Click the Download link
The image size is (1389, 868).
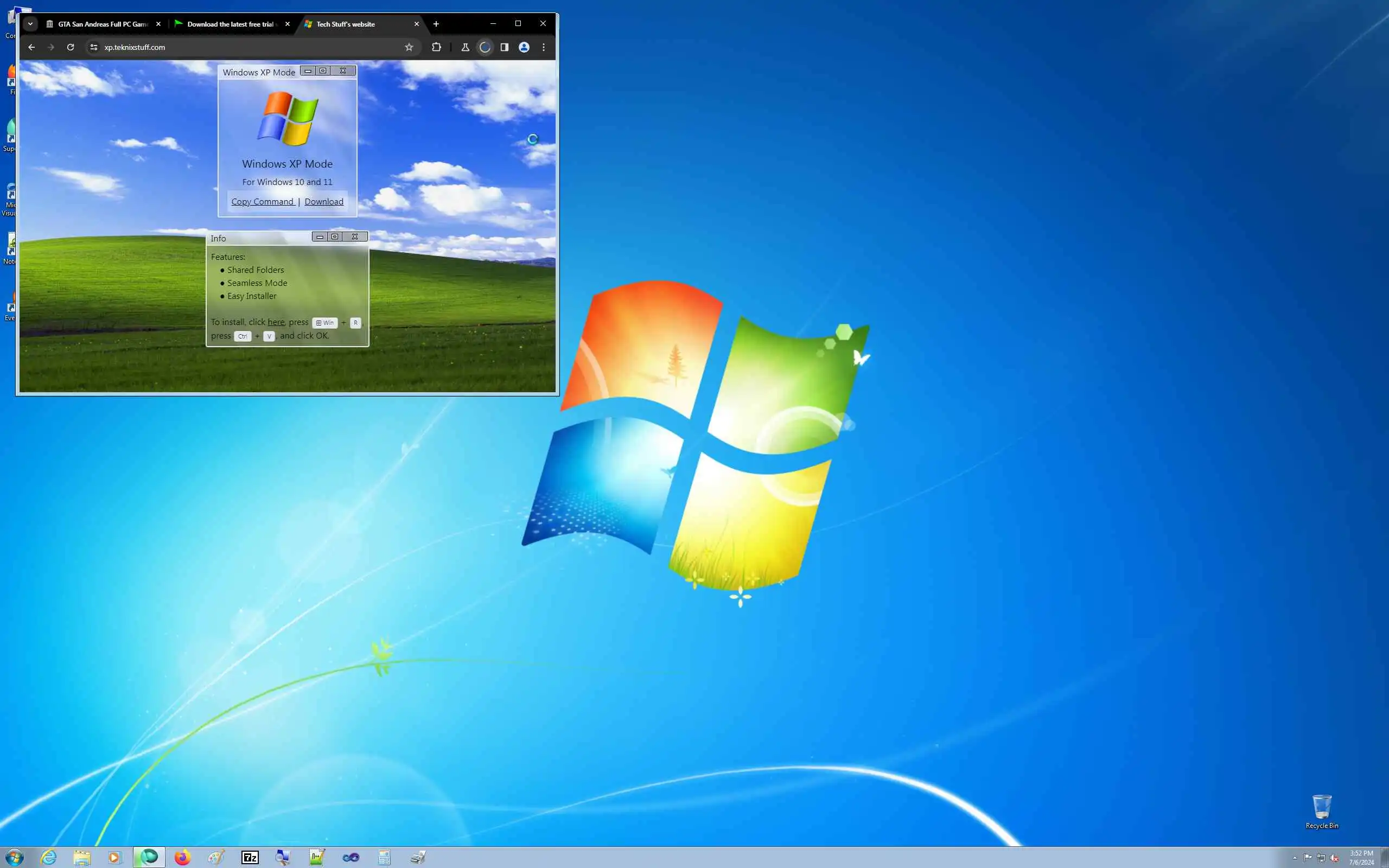tap(324, 201)
